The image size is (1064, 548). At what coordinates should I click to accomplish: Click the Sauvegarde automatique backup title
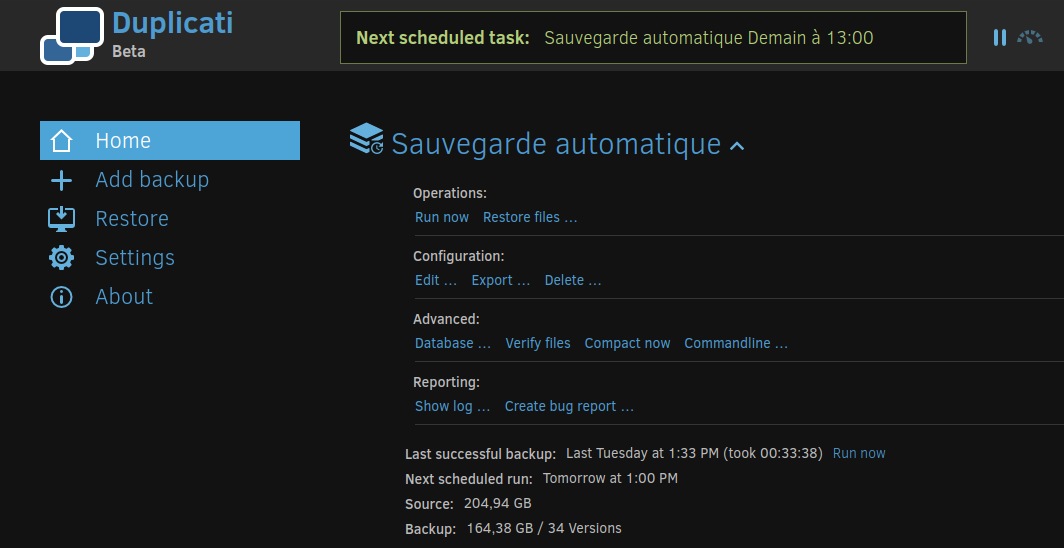click(556, 144)
